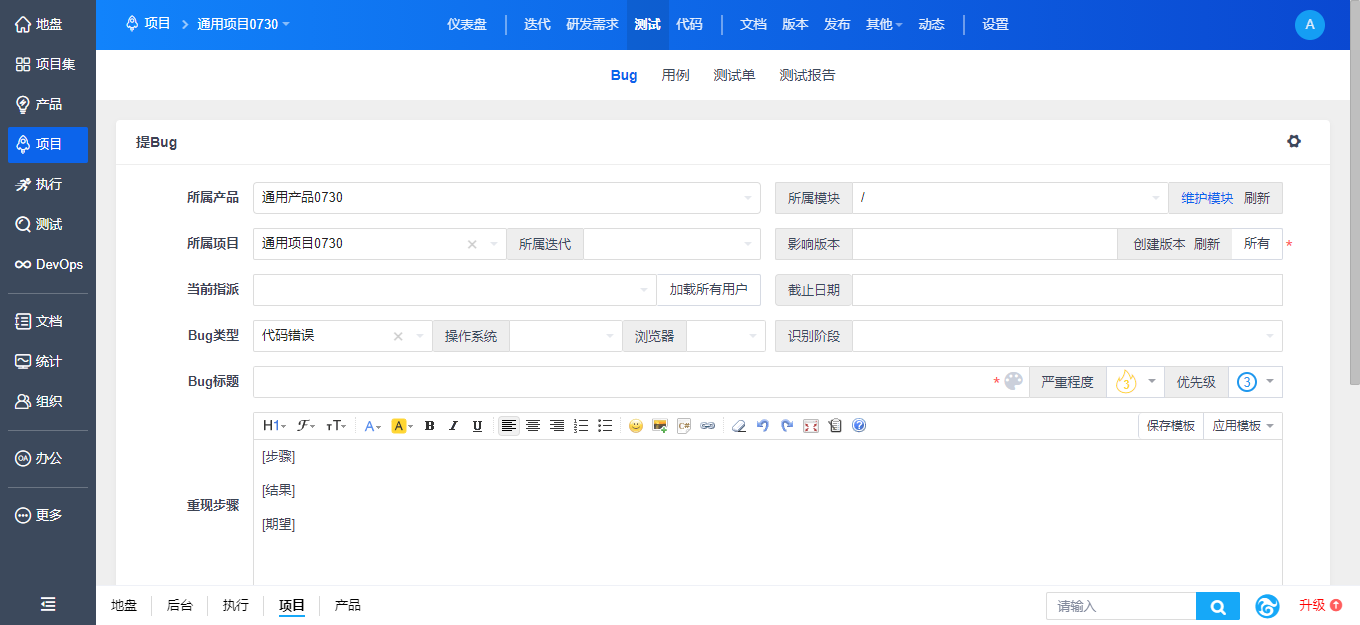The width and height of the screenshot is (1360, 625).
Task: Click the search magnifier button
Action: pos(1217,606)
